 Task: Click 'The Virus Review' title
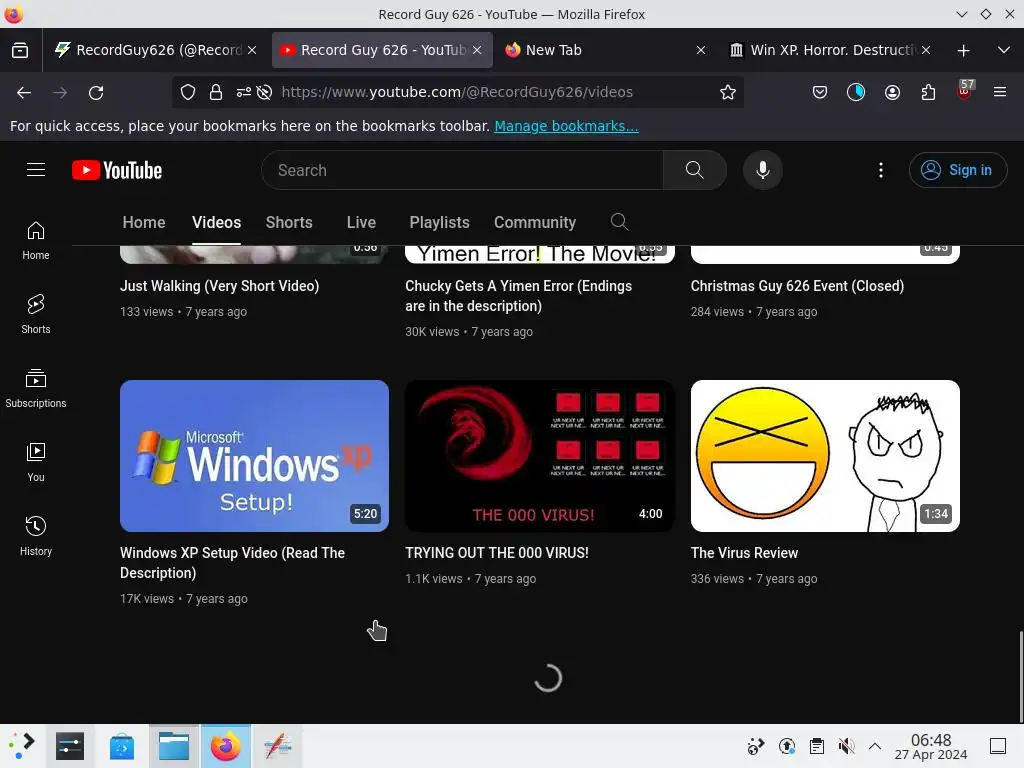click(744, 553)
